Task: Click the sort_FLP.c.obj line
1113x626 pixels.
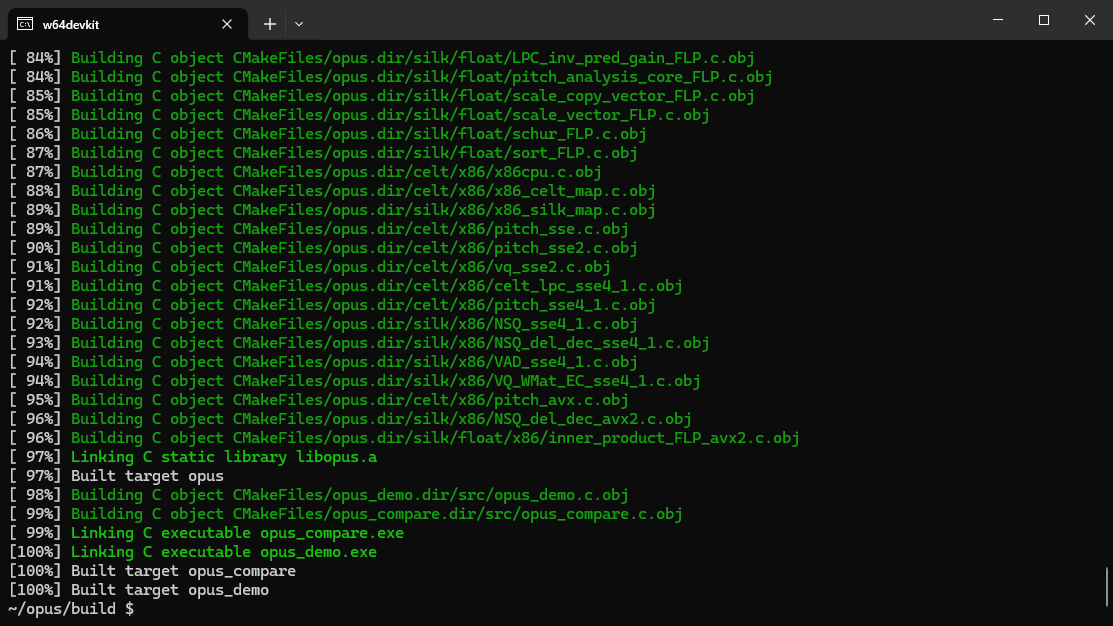Action: pyautogui.click(x=323, y=153)
